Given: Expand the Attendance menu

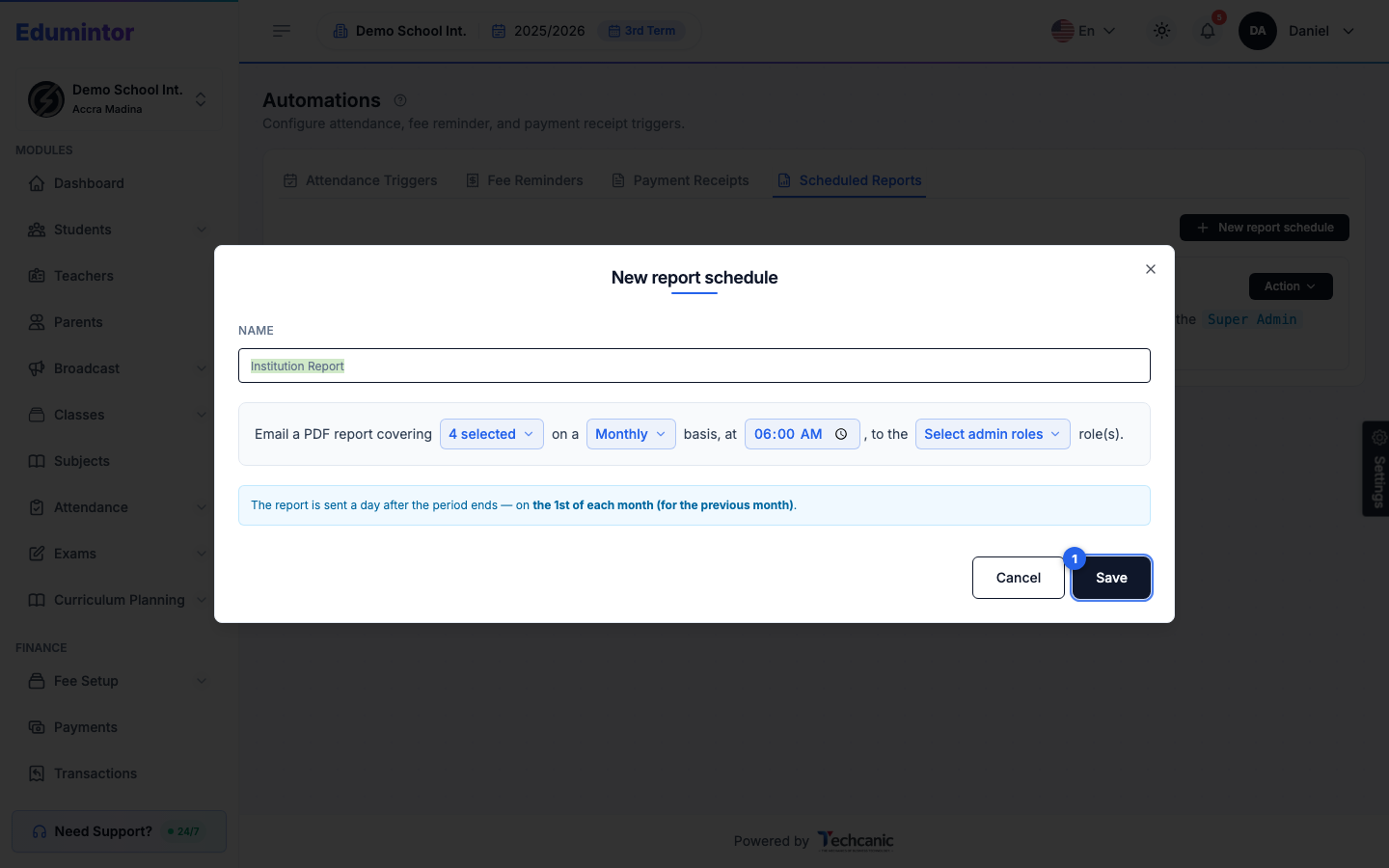Looking at the screenshot, I should (x=120, y=507).
